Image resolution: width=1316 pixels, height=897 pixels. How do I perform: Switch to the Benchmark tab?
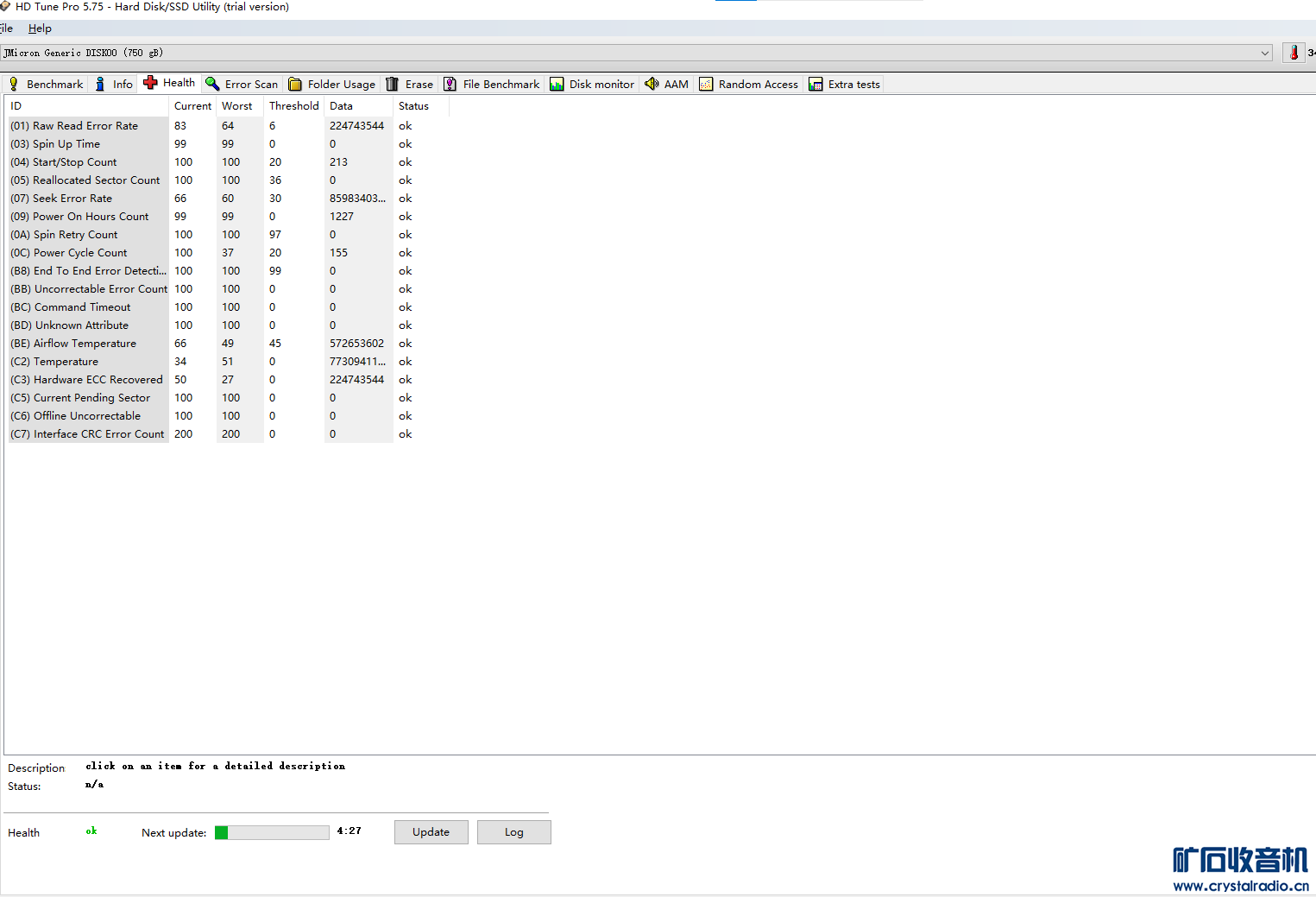46,84
